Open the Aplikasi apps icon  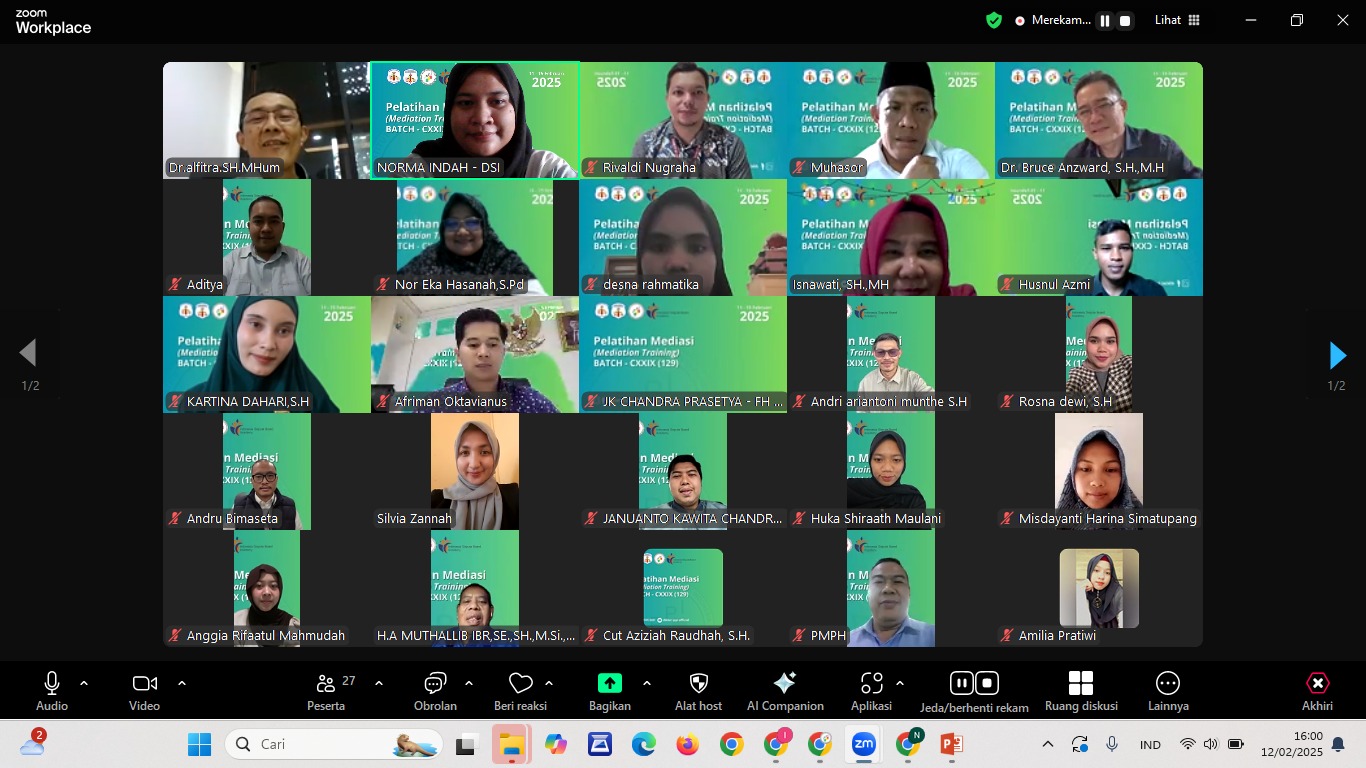pyautogui.click(x=871, y=684)
